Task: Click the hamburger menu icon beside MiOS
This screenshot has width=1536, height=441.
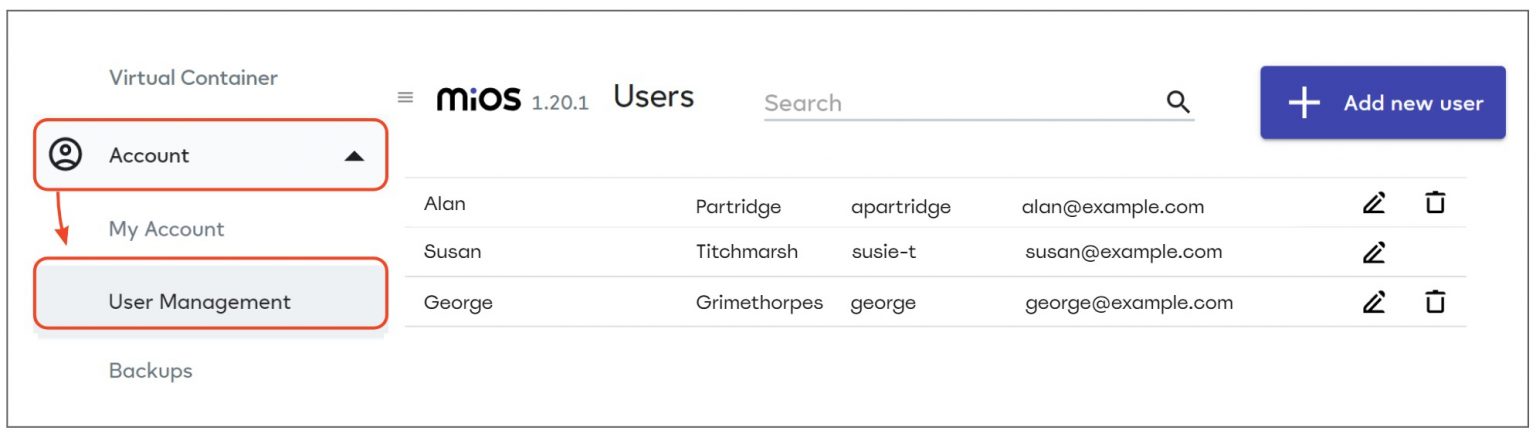Action: pos(405,98)
